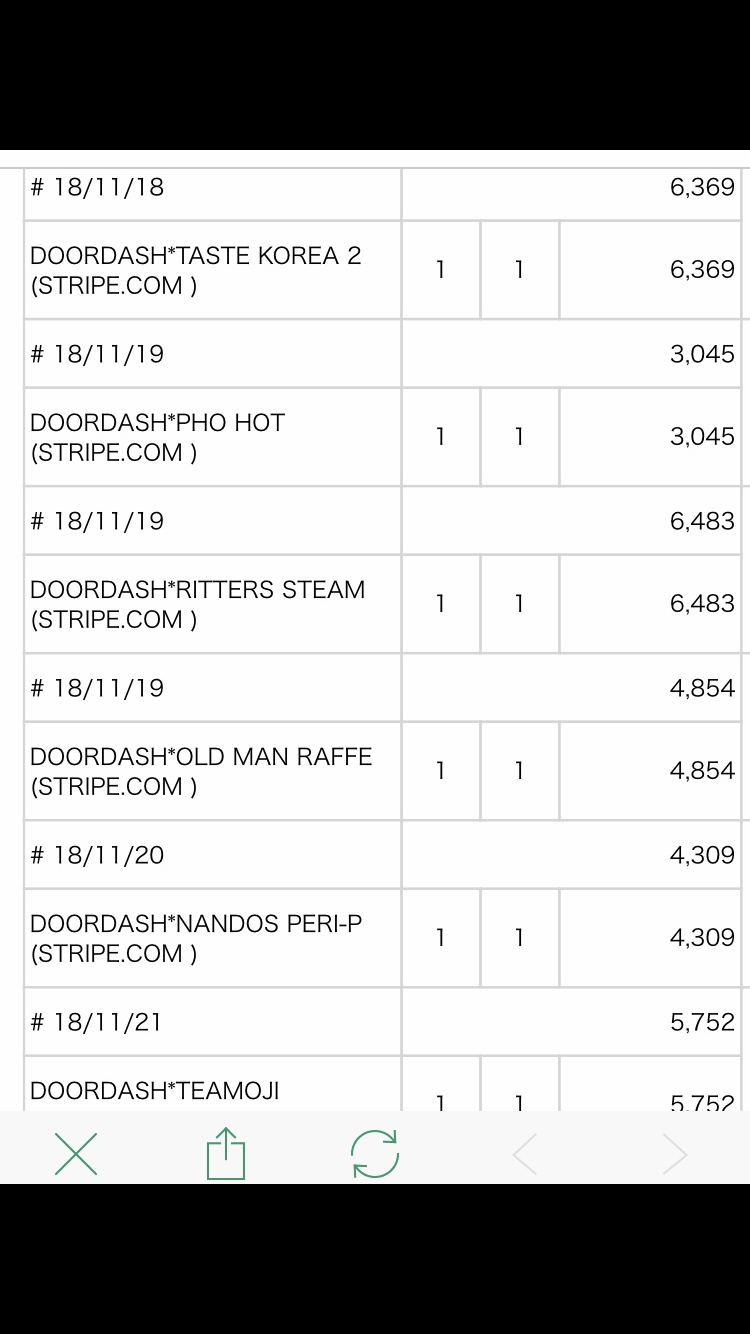The image size is (750, 1334).
Task: Select DOORDASH*RITTERS STEAM entry
Action: point(198,604)
